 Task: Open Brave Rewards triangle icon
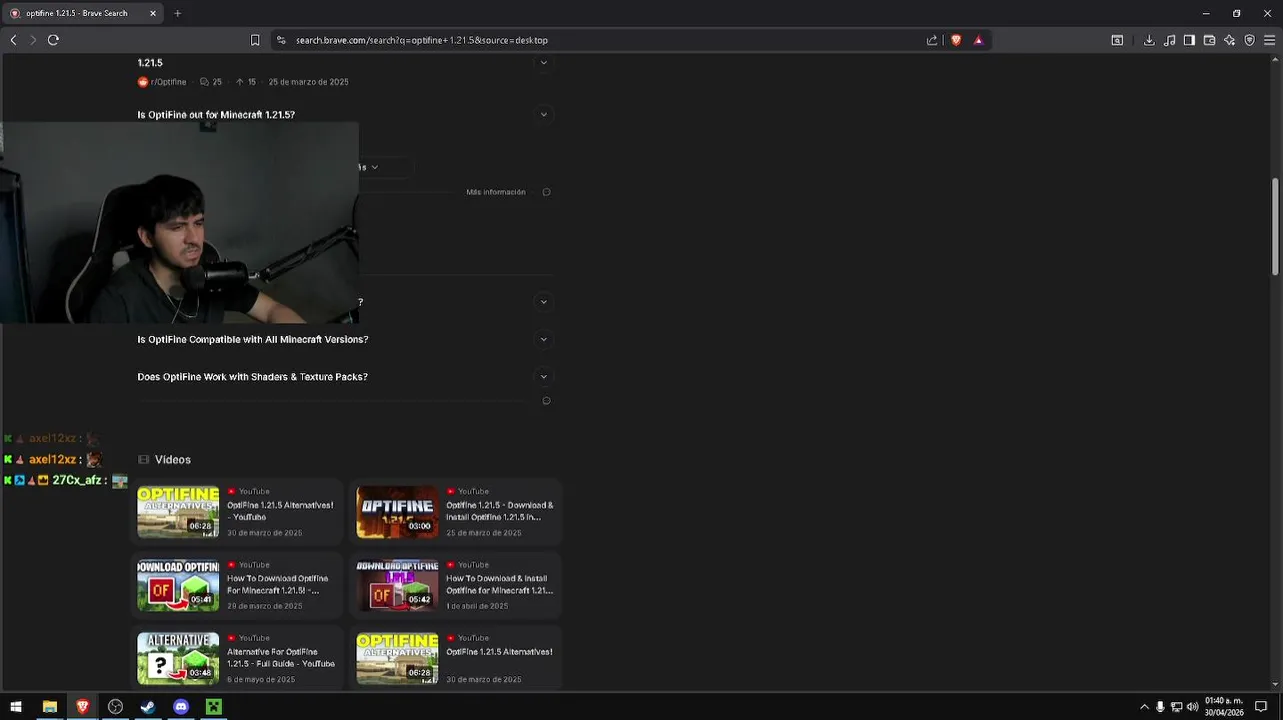click(978, 40)
